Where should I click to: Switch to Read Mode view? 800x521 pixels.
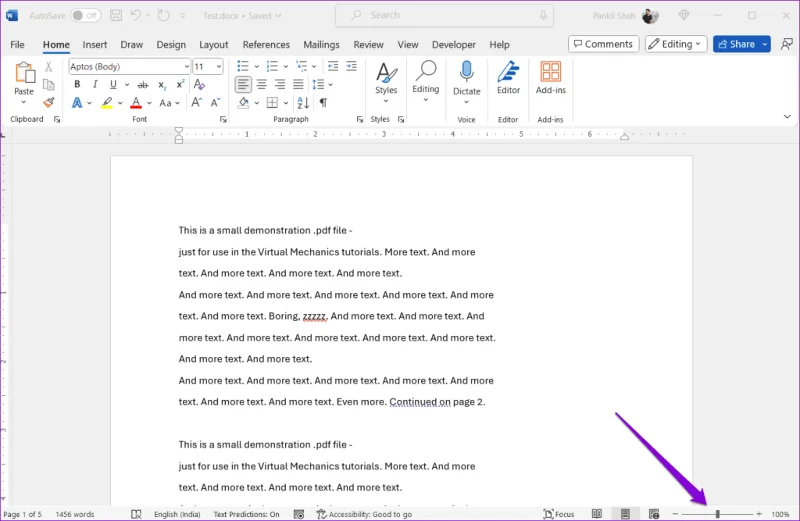(x=596, y=514)
